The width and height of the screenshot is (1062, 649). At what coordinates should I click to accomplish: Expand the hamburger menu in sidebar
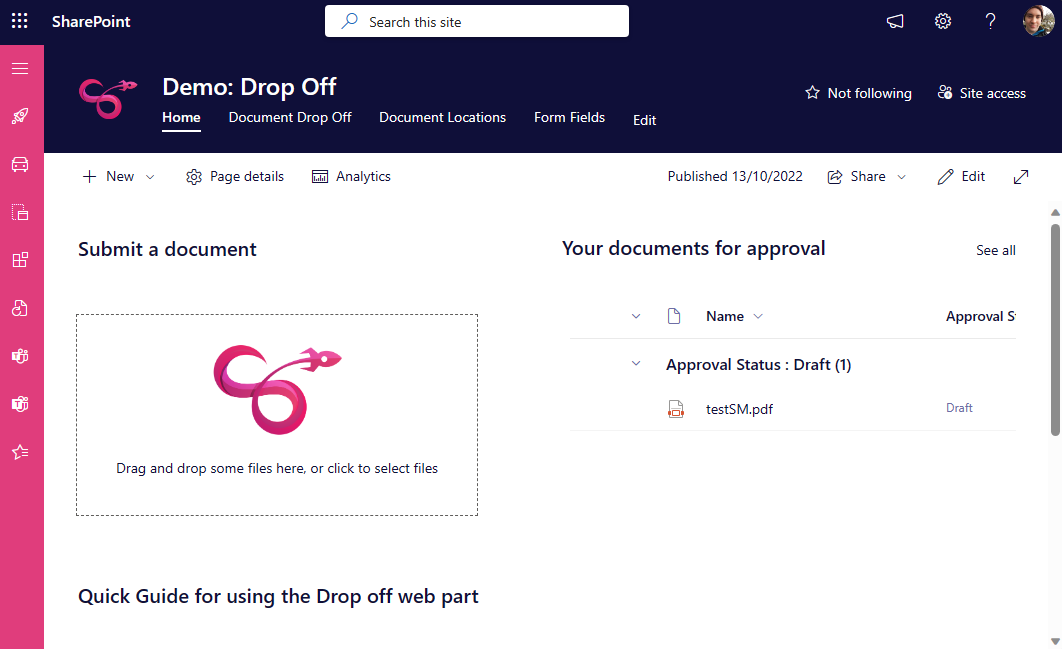coord(20,68)
